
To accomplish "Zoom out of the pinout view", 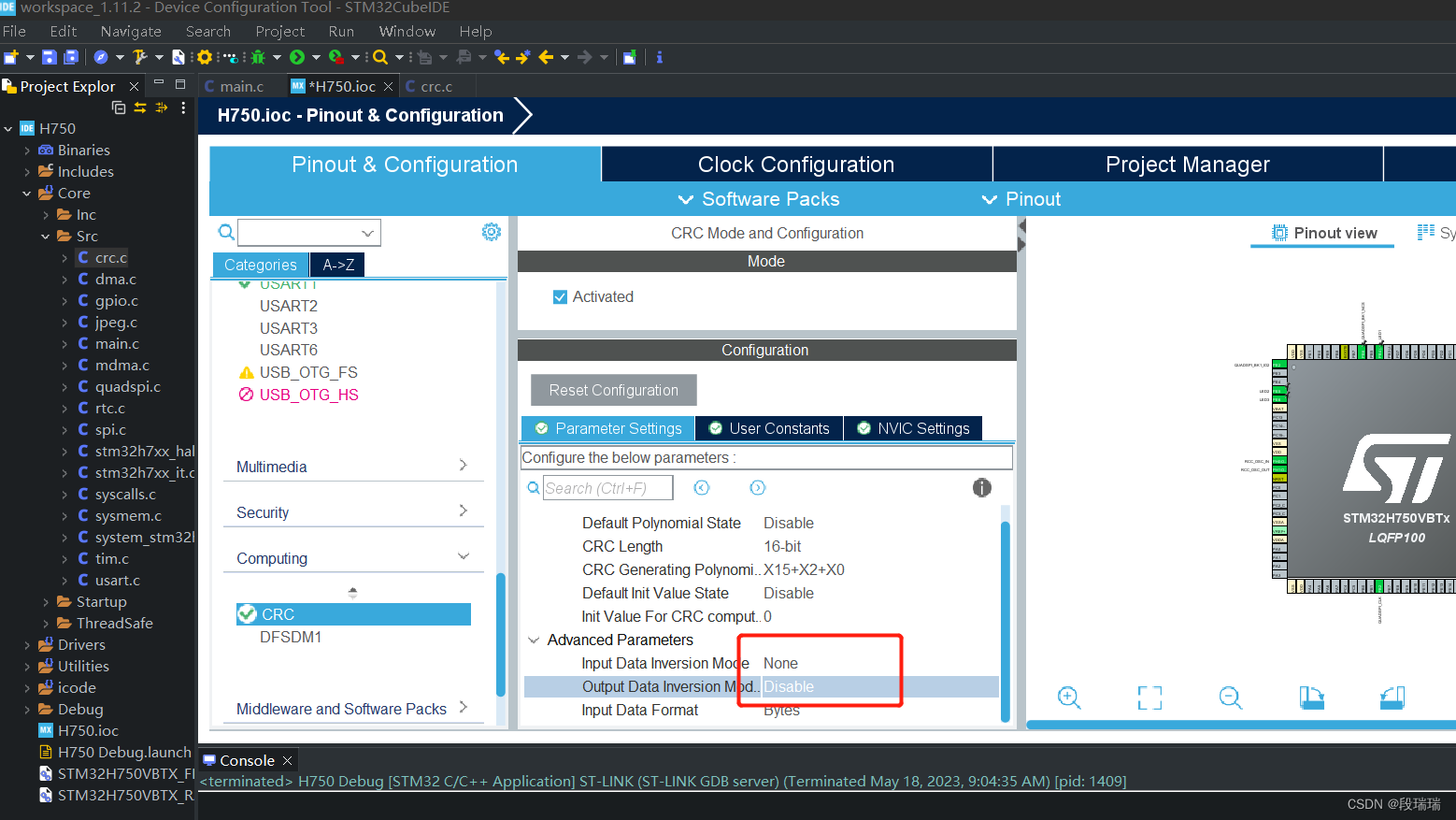I will pyautogui.click(x=1230, y=698).
